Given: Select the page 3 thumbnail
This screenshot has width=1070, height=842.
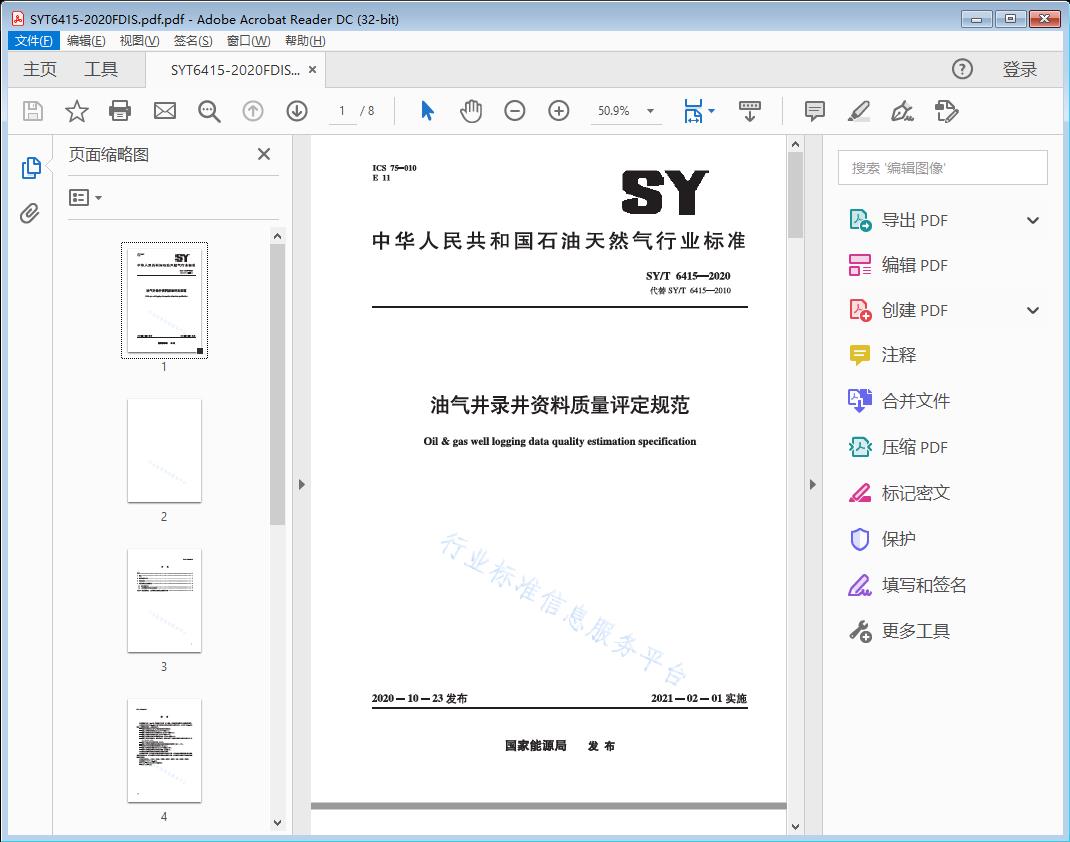Looking at the screenshot, I should pos(164,600).
